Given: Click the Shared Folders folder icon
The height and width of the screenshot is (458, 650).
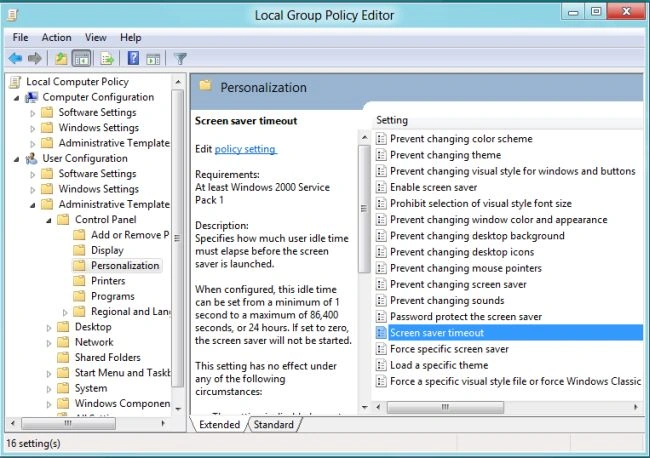Looking at the screenshot, I should [x=63, y=357].
